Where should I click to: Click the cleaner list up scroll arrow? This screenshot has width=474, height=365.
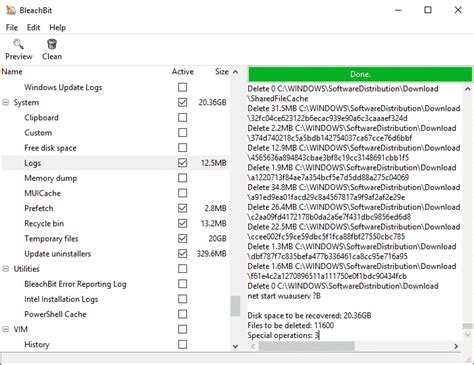point(235,72)
